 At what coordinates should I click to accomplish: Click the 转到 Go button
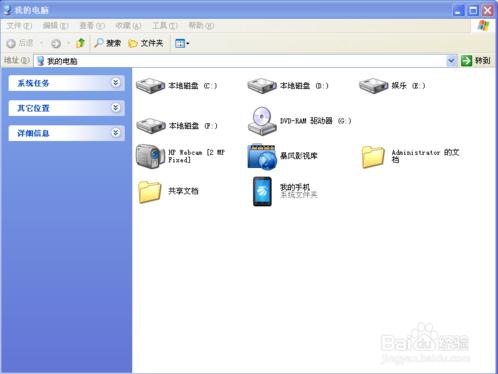click(x=476, y=61)
